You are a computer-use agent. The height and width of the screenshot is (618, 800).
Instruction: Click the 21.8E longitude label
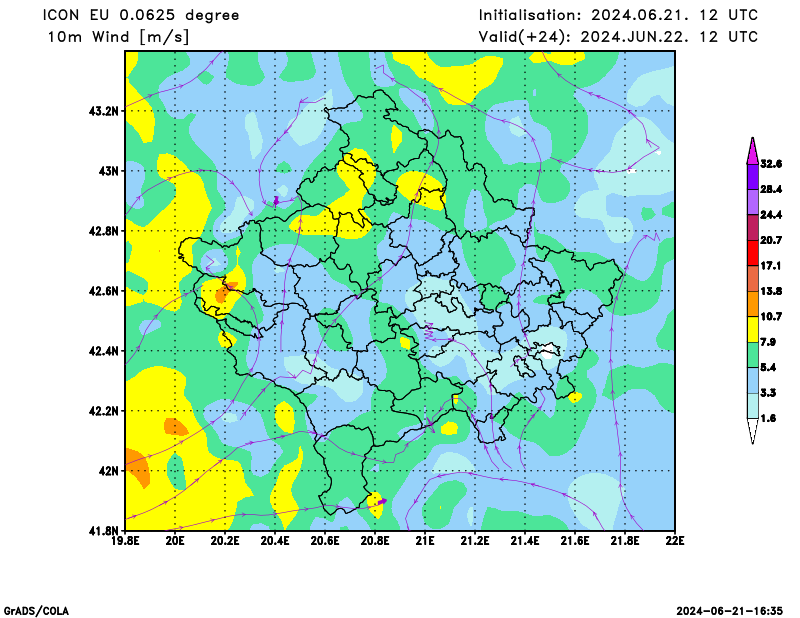(x=625, y=541)
